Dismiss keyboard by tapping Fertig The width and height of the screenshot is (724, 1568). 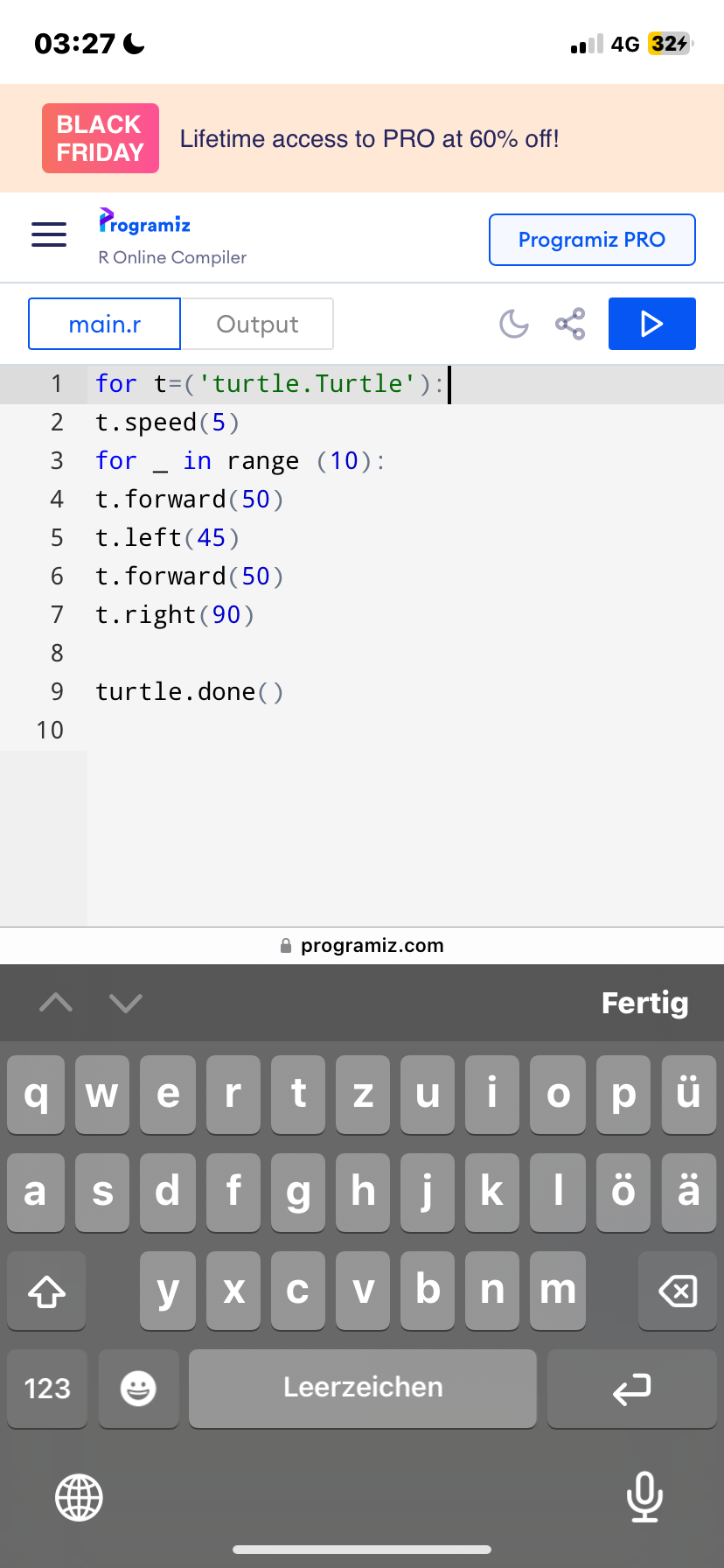pyautogui.click(x=645, y=1003)
